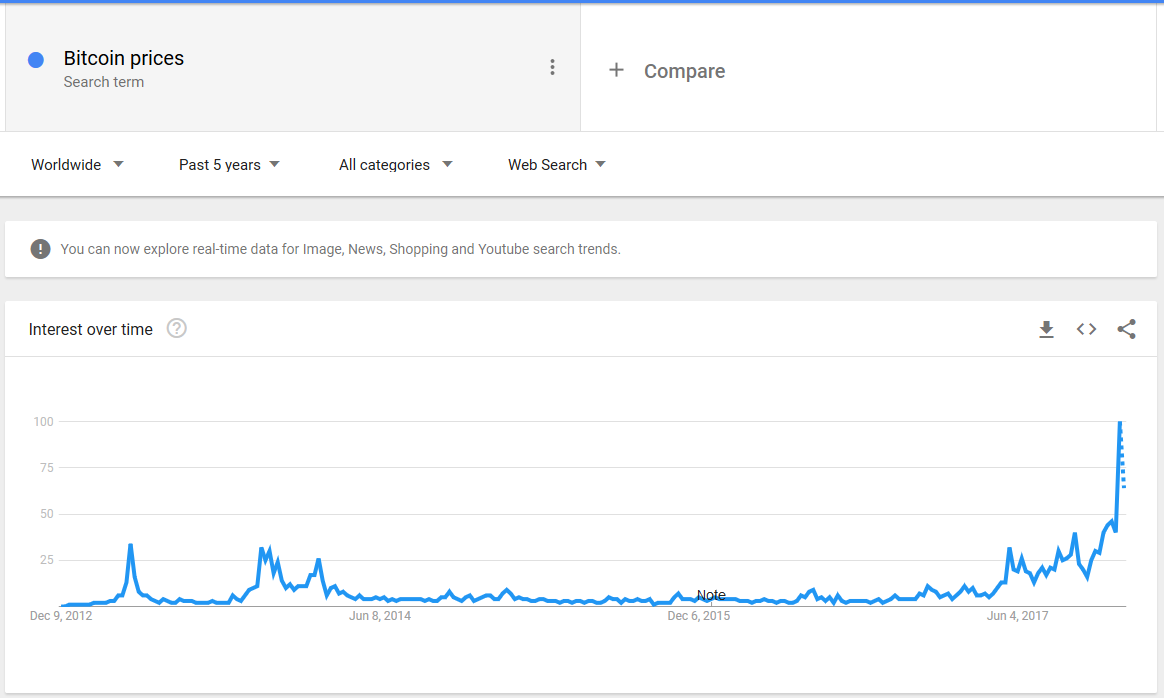Download the Interest over time data
This screenshot has height=698, width=1164.
[x=1046, y=329]
